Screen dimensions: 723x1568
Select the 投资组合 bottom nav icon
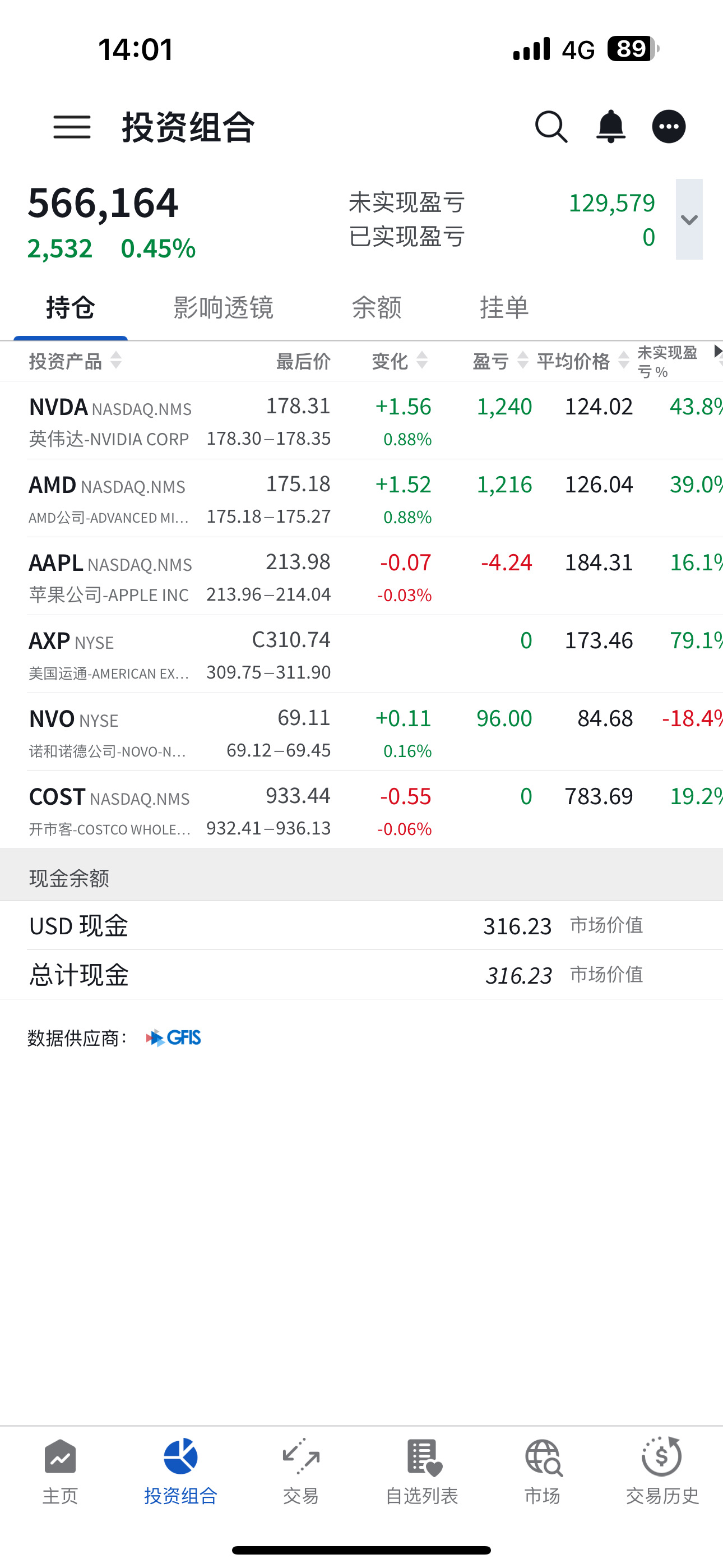[180, 1471]
